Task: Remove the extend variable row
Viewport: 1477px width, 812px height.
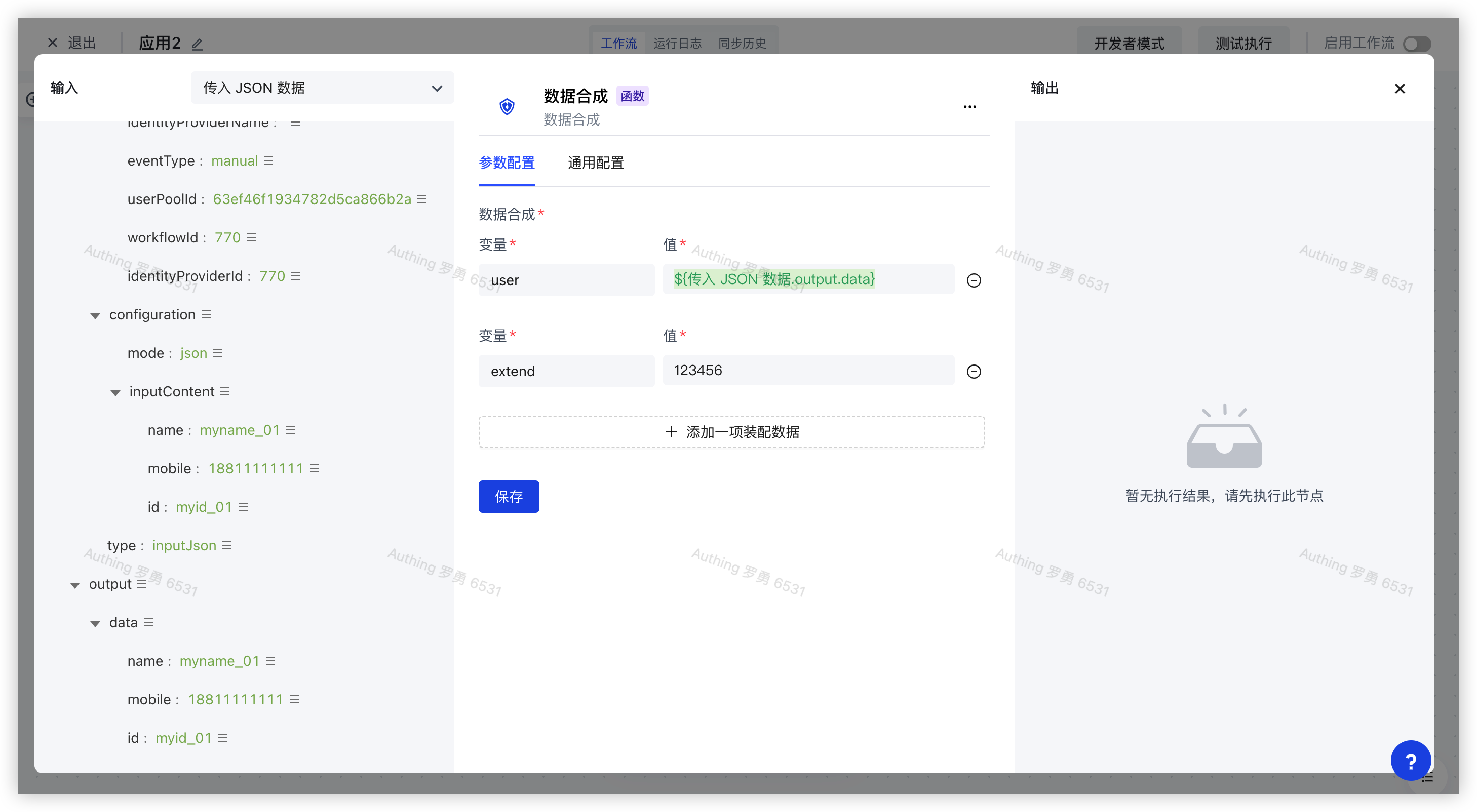Action: click(x=974, y=372)
